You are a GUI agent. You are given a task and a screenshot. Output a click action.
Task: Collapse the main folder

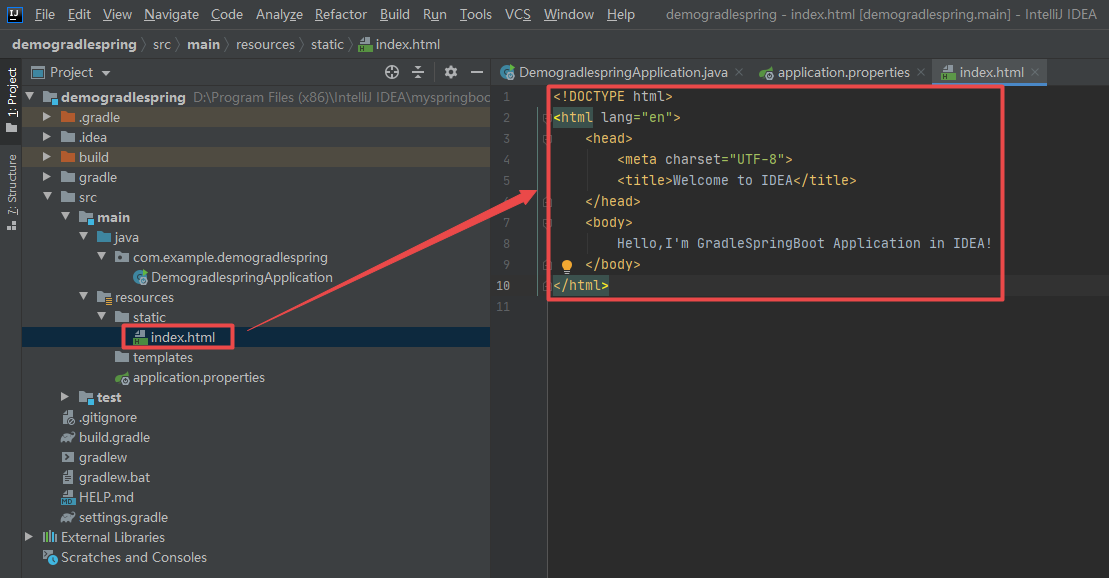coord(66,216)
